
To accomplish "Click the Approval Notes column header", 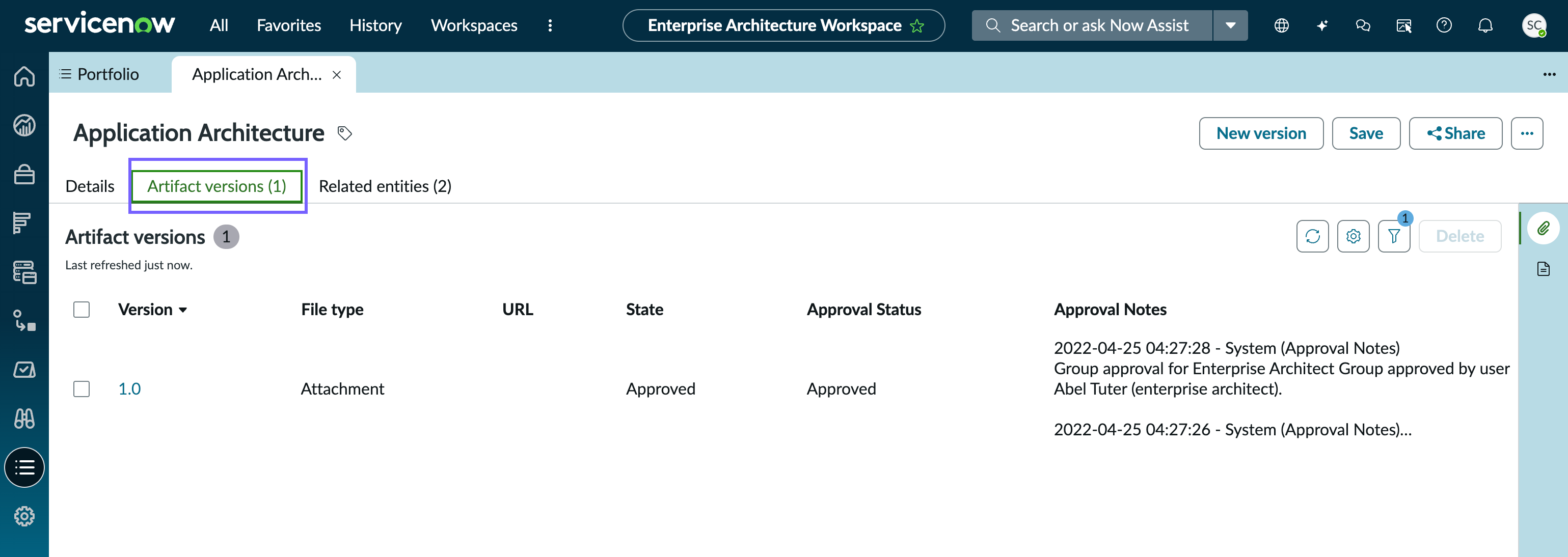I will point(1110,310).
